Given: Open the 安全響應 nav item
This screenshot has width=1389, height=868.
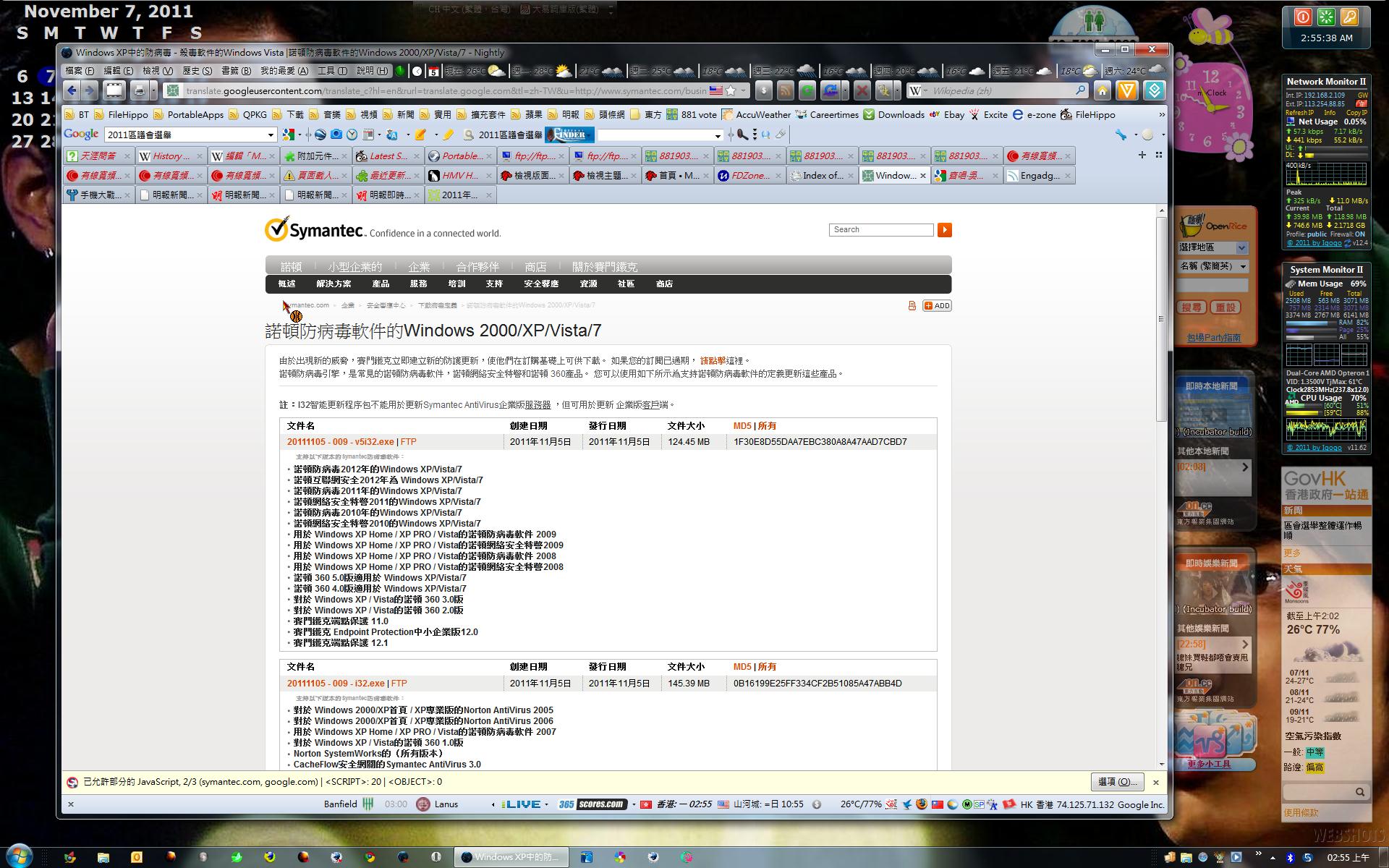Looking at the screenshot, I should click(x=541, y=284).
